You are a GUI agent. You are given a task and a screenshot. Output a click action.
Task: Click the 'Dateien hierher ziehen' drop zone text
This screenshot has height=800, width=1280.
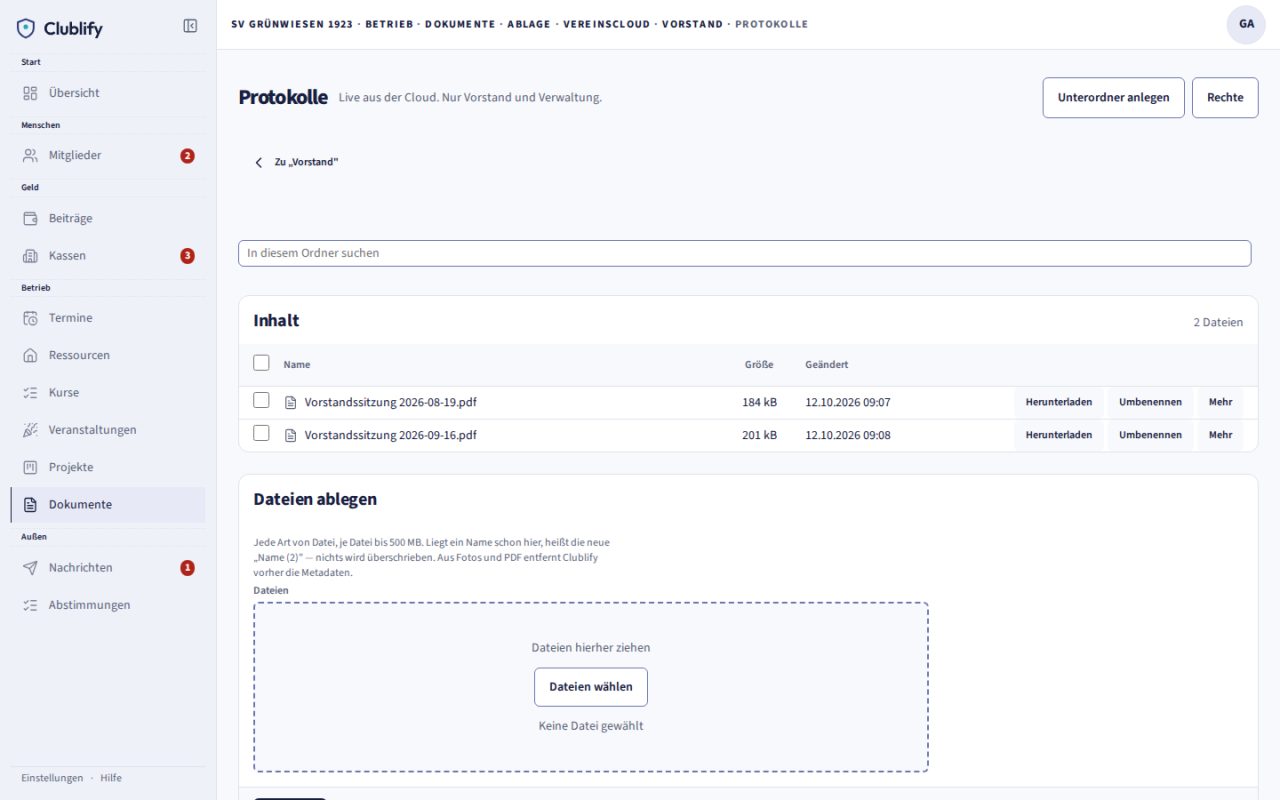tap(591, 648)
